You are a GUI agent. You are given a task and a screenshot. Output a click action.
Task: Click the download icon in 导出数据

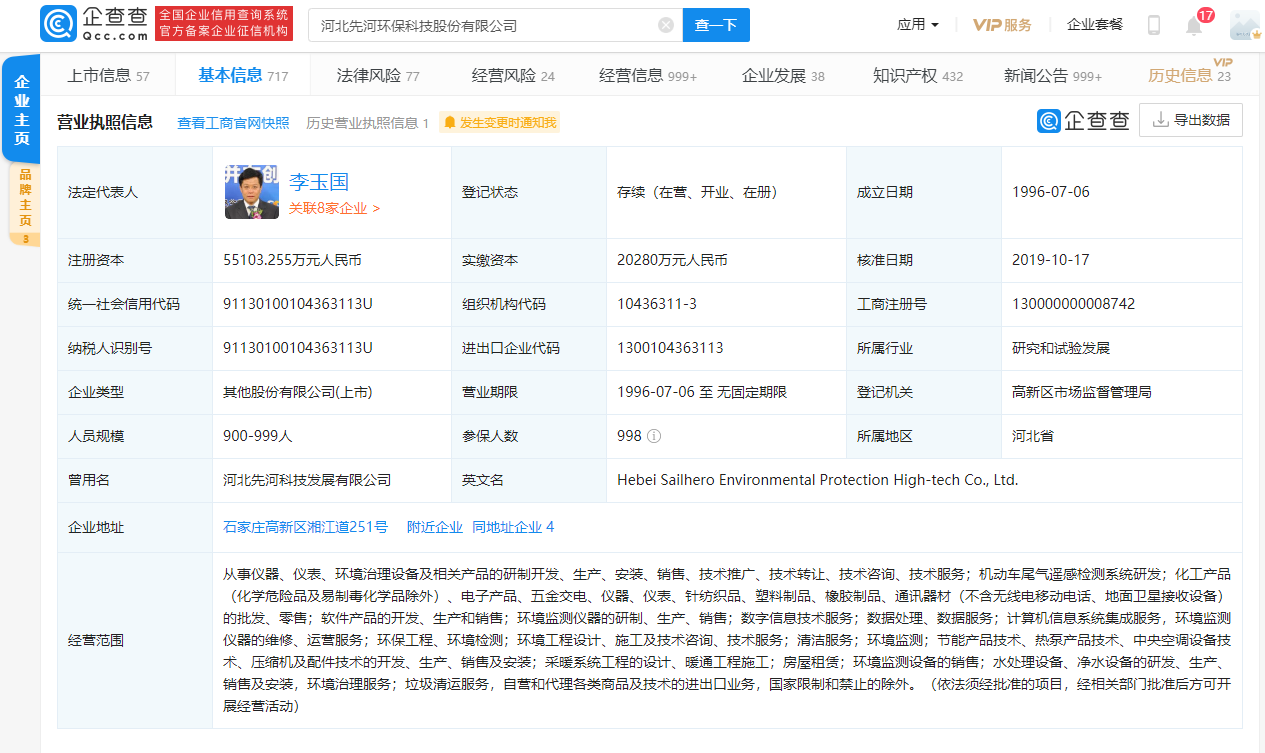(x=1161, y=120)
